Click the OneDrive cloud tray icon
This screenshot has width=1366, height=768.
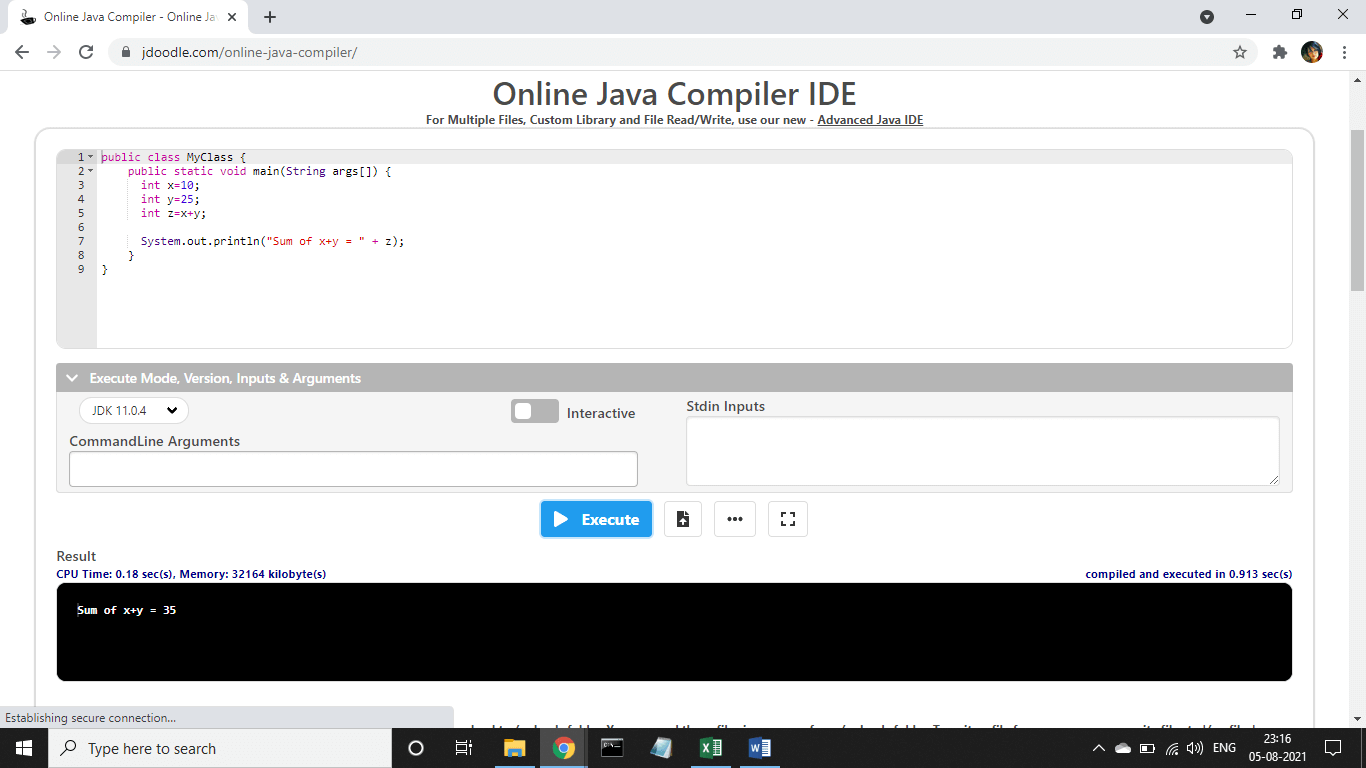pos(1123,748)
